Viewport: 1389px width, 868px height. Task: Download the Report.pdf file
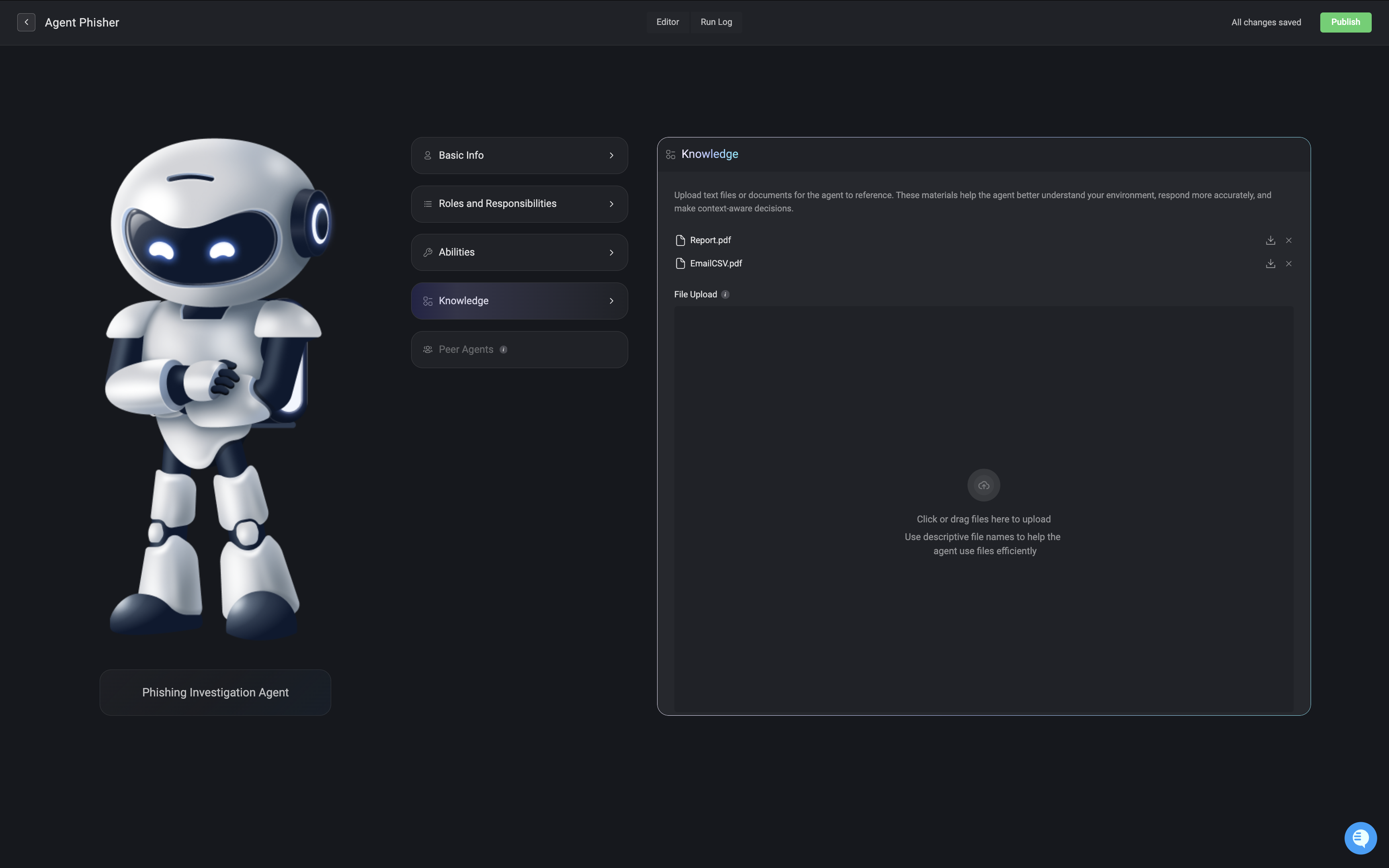(x=1270, y=241)
